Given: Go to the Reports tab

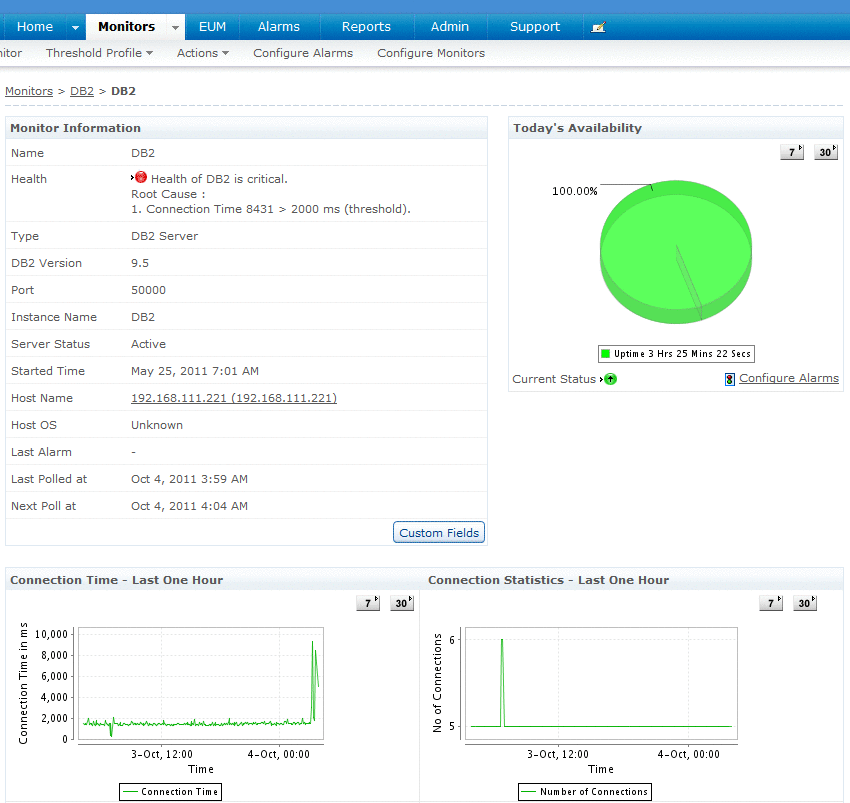Looking at the screenshot, I should (x=366, y=27).
